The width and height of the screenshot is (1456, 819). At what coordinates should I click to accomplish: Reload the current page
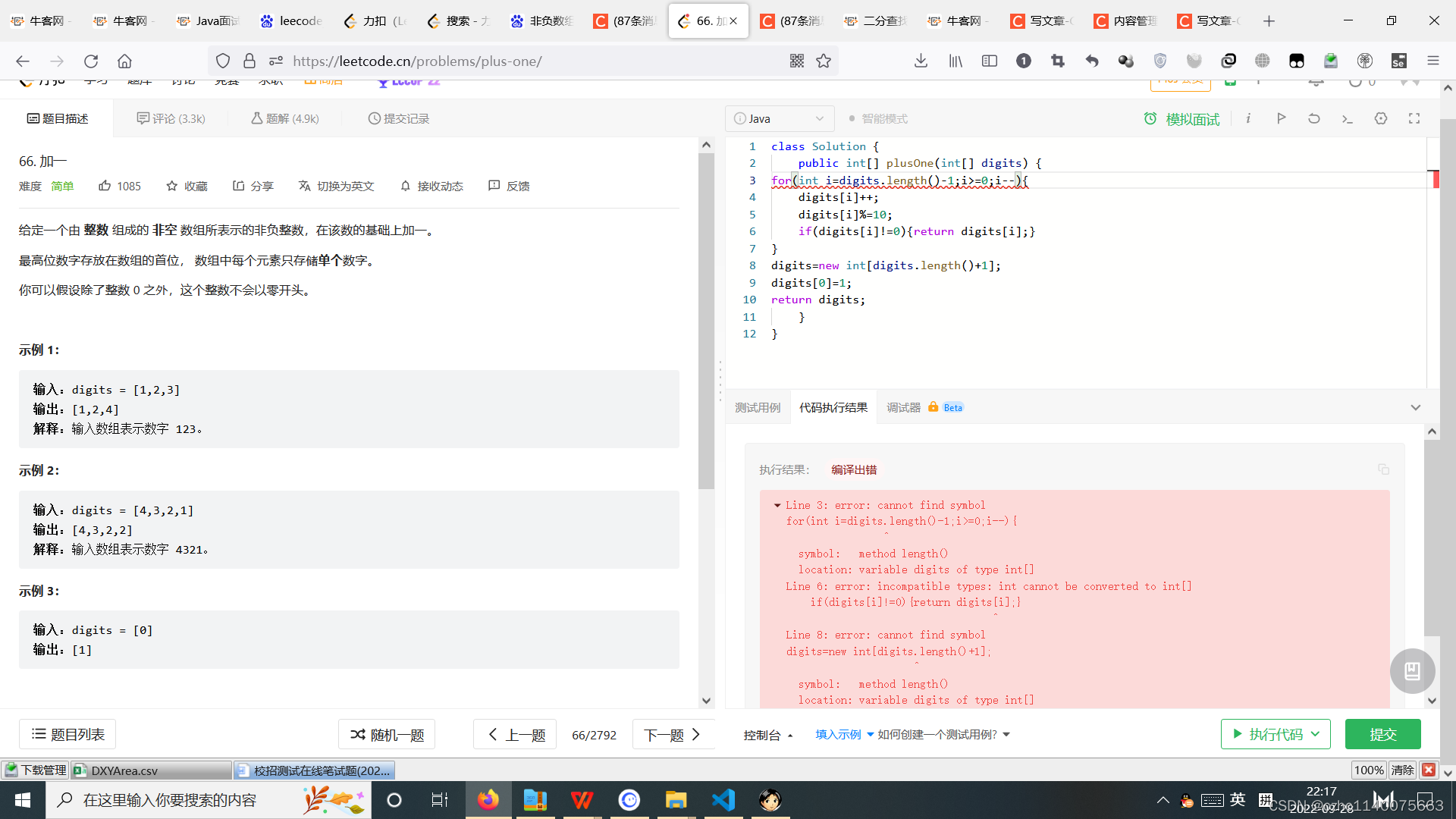pyautogui.click(x=91, y=61)
